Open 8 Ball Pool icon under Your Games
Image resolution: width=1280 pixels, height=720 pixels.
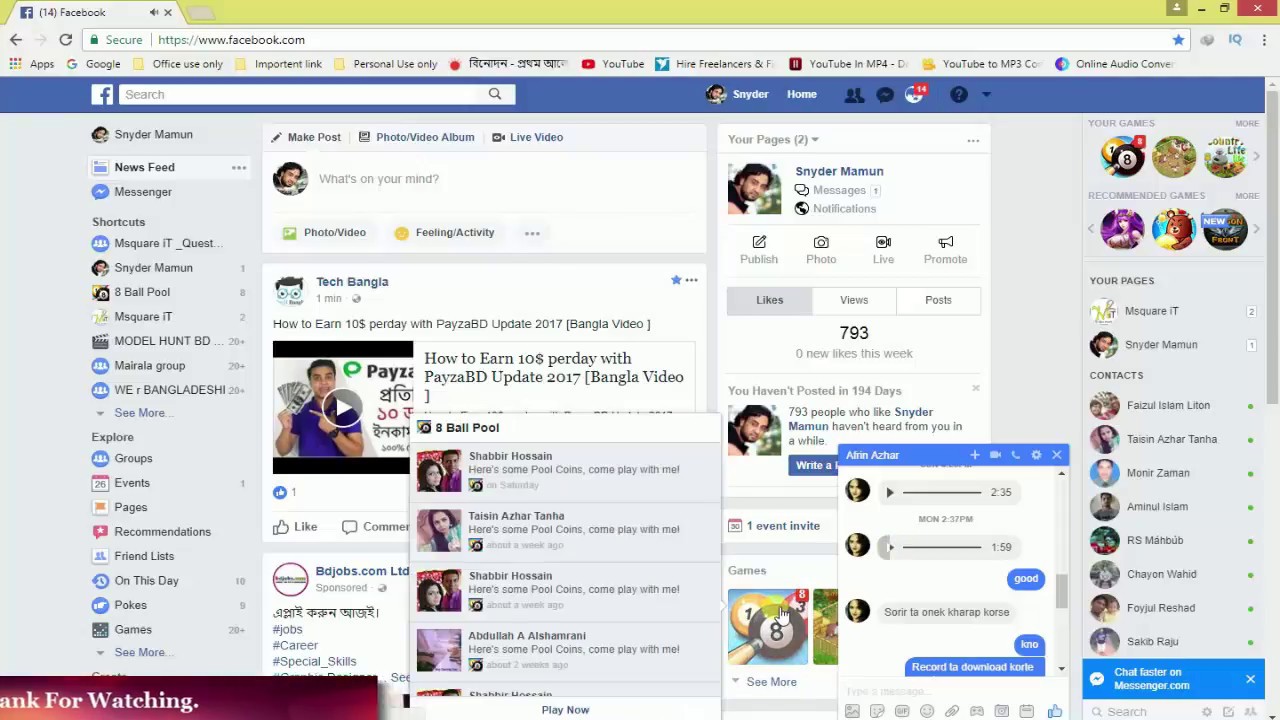[x=1123, y=157]
